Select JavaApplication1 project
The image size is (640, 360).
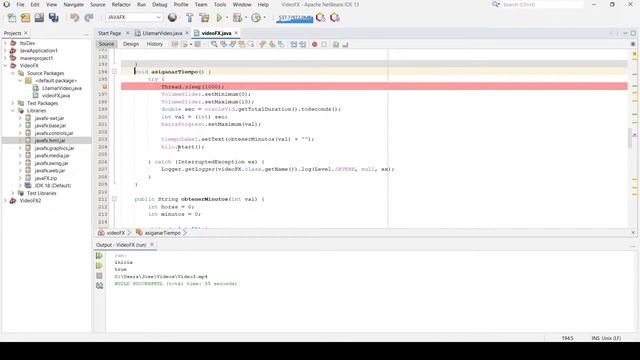point(38,51)
